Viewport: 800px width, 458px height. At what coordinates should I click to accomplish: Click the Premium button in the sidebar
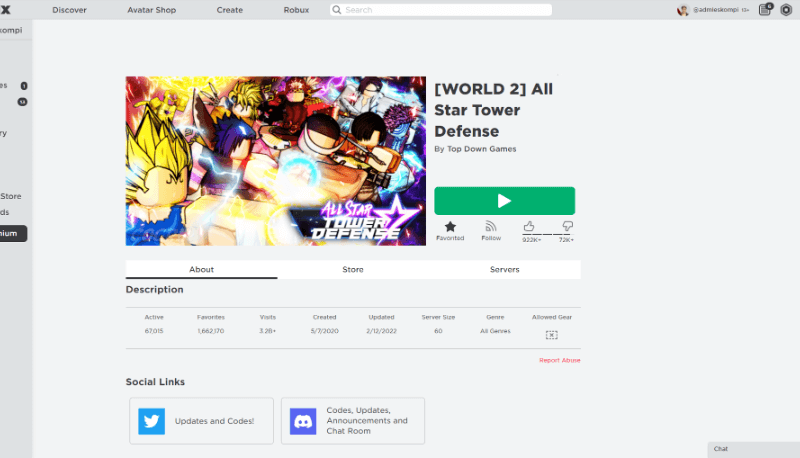[x=13, y=234]
